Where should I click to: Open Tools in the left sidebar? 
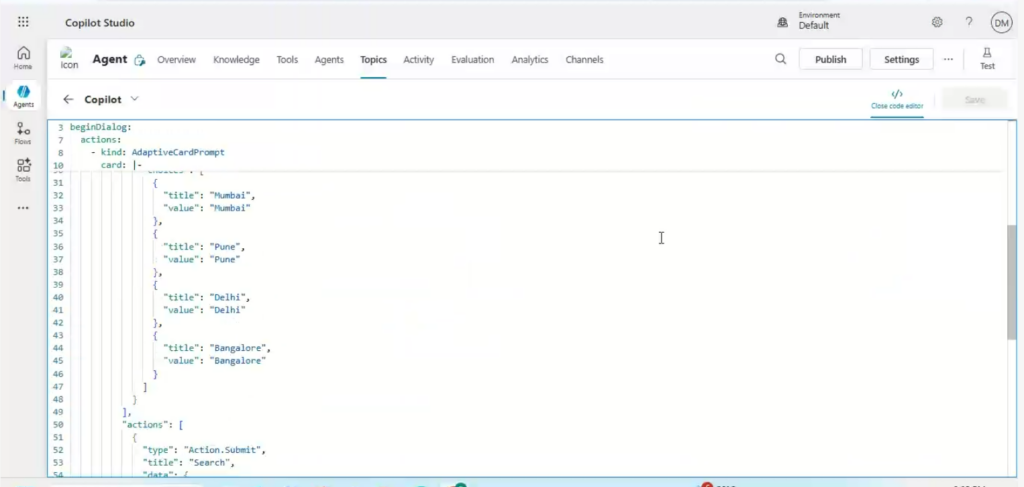point(23,170)
